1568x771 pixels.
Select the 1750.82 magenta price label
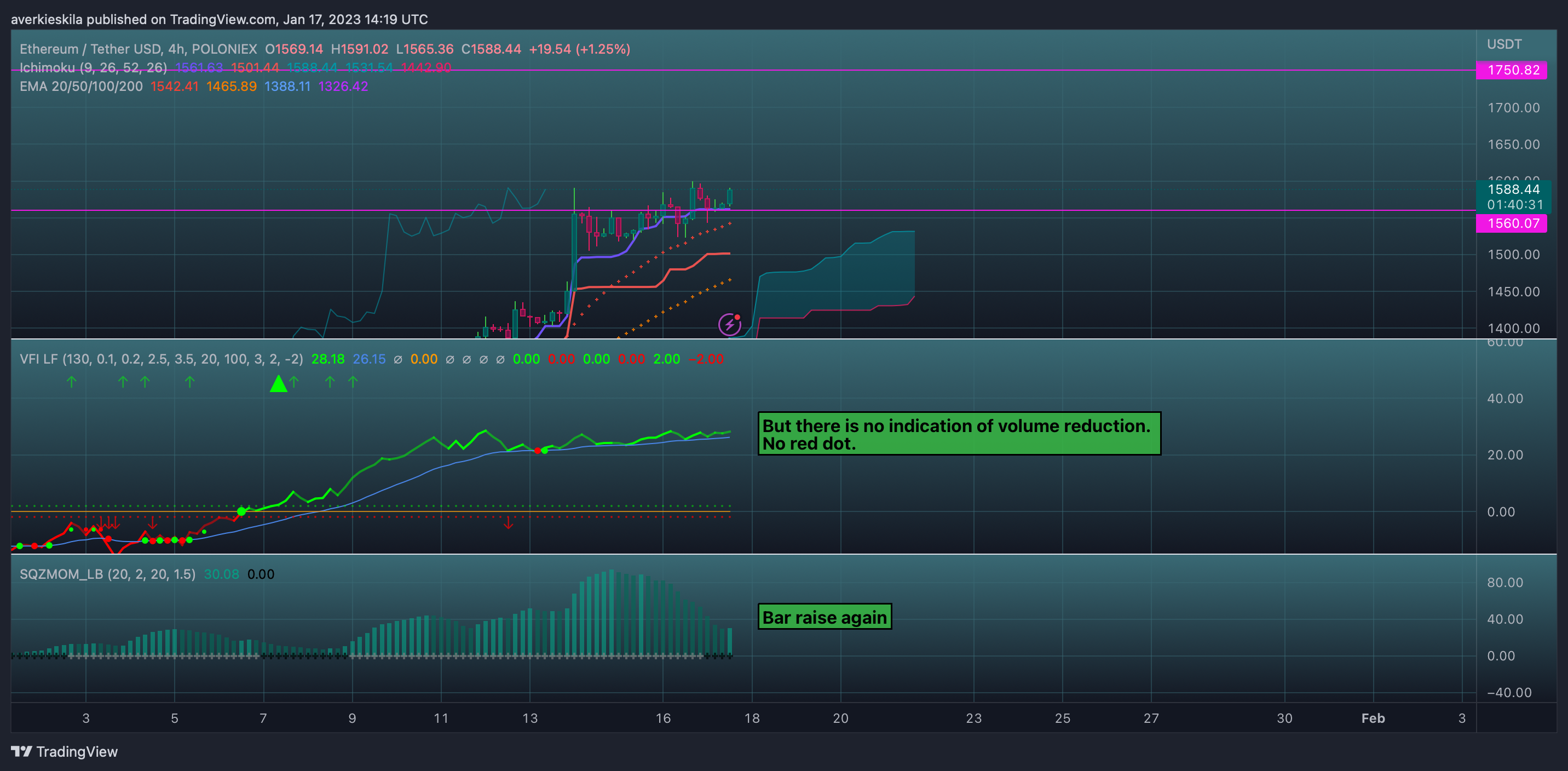coord(1513,70)
